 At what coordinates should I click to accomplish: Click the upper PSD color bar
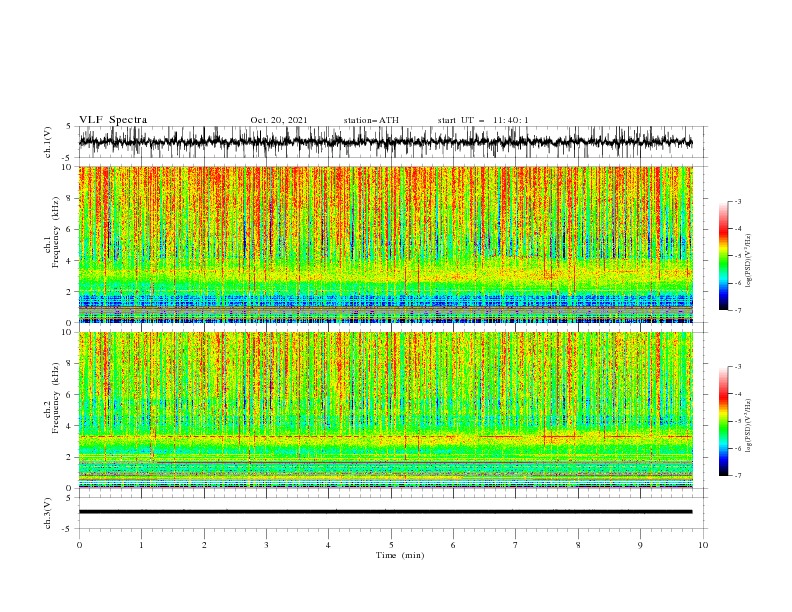(x=724, y=256)
